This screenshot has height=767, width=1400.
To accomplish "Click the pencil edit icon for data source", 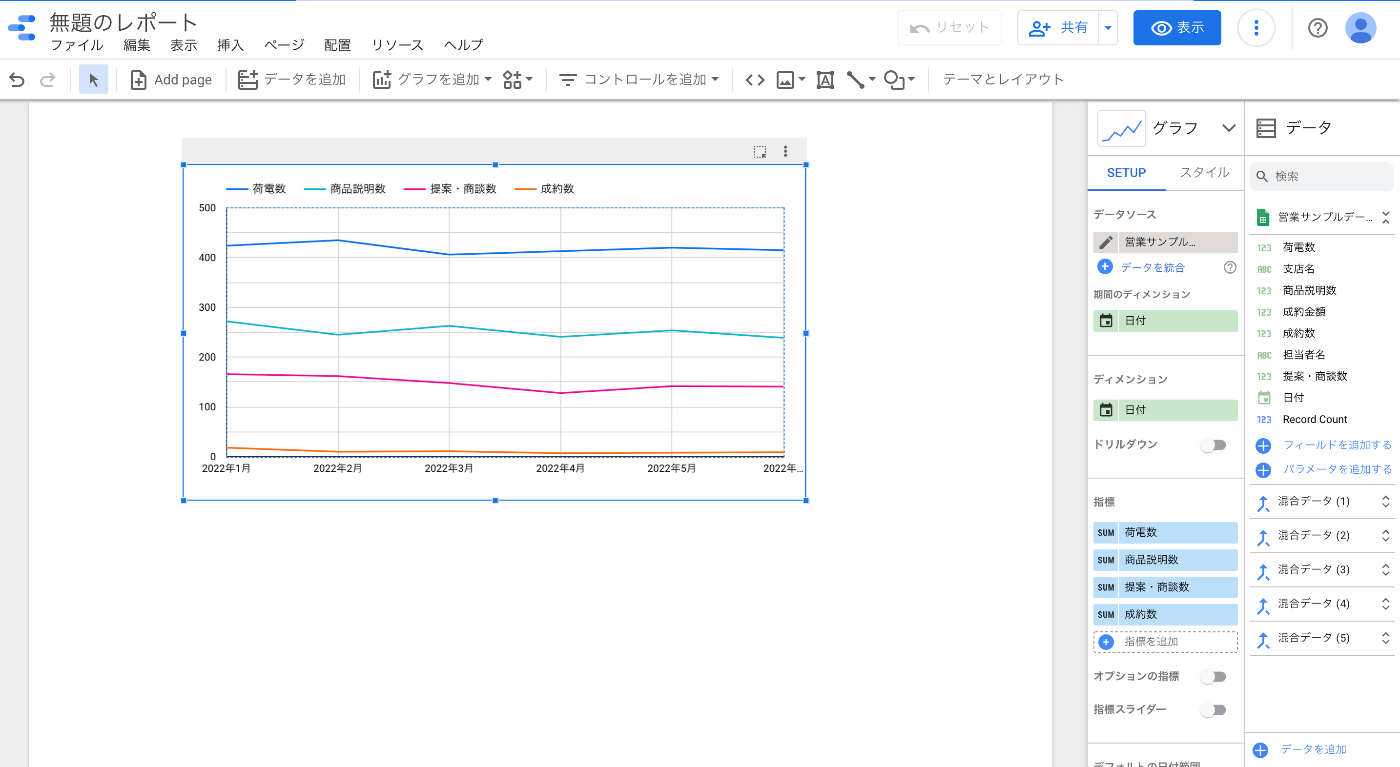I will 1105,242.
